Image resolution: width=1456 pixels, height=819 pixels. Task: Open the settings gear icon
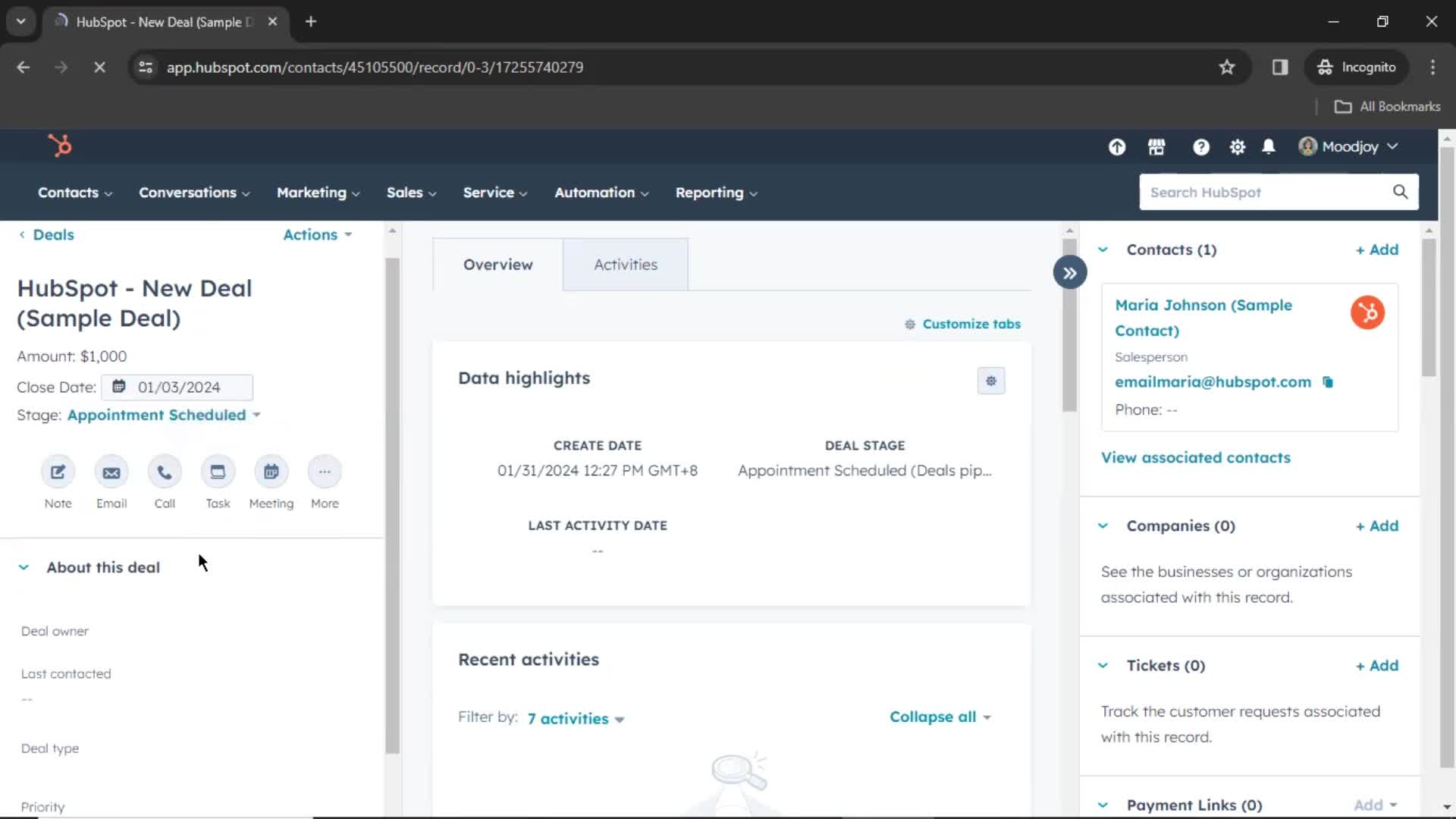(x=1238, y=147)
